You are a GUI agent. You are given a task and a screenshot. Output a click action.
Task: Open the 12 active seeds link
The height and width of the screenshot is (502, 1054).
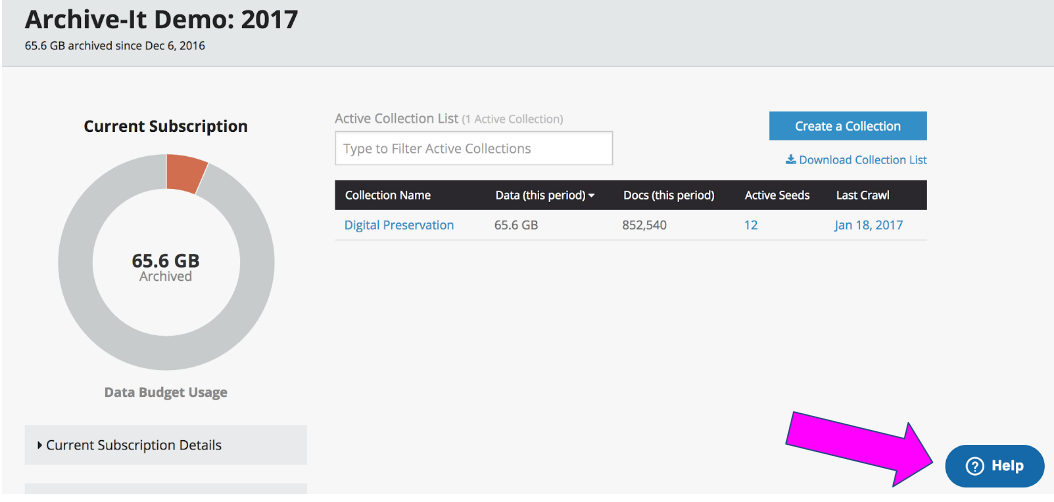tap(751, 225)
